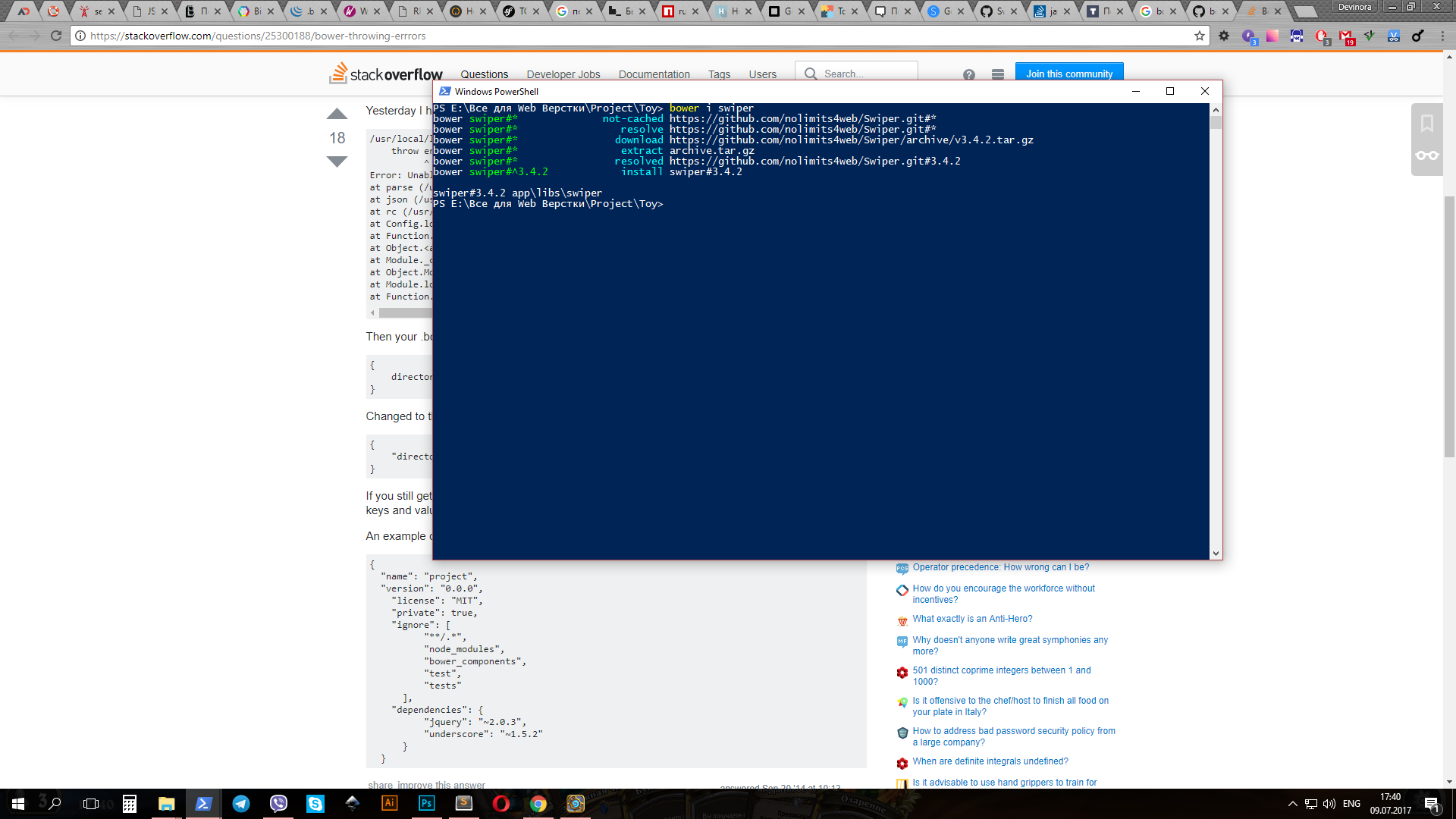Open Opera browser from taskbar
The image size is (1456, 819).
coord(500,804)
